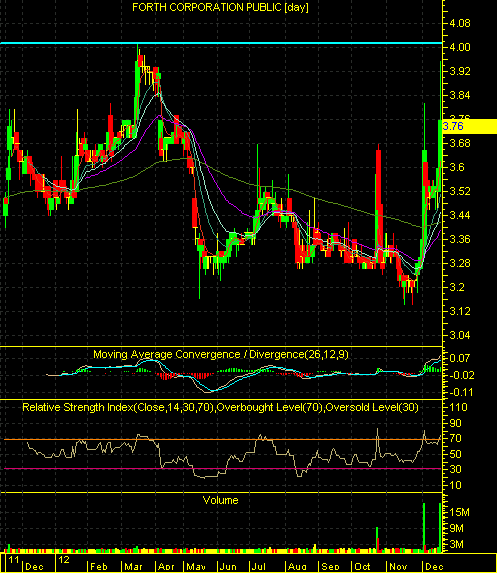Click the 3.52 price axis label
The image size is (497, 573).
pyautogui.click(x=460, y=191)
